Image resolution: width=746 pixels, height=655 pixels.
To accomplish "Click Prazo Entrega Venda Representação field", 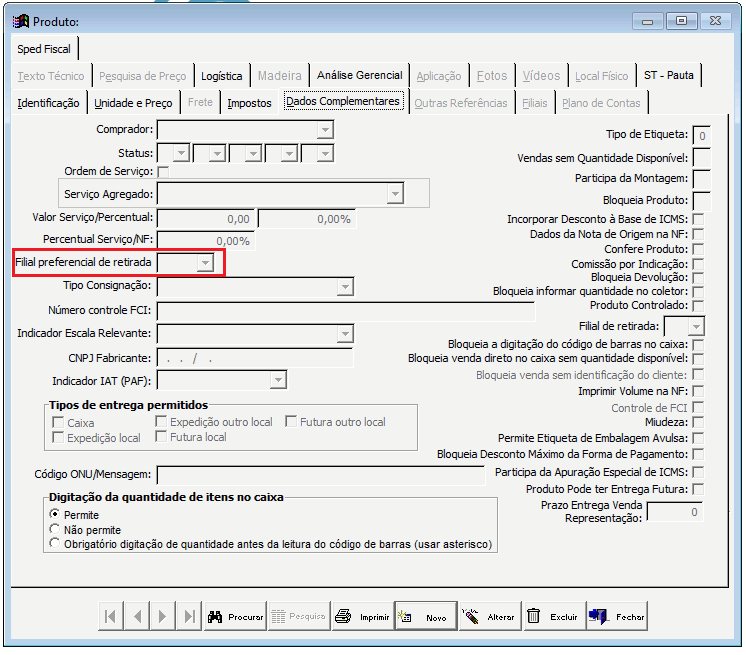I will (x=675, y=512).
